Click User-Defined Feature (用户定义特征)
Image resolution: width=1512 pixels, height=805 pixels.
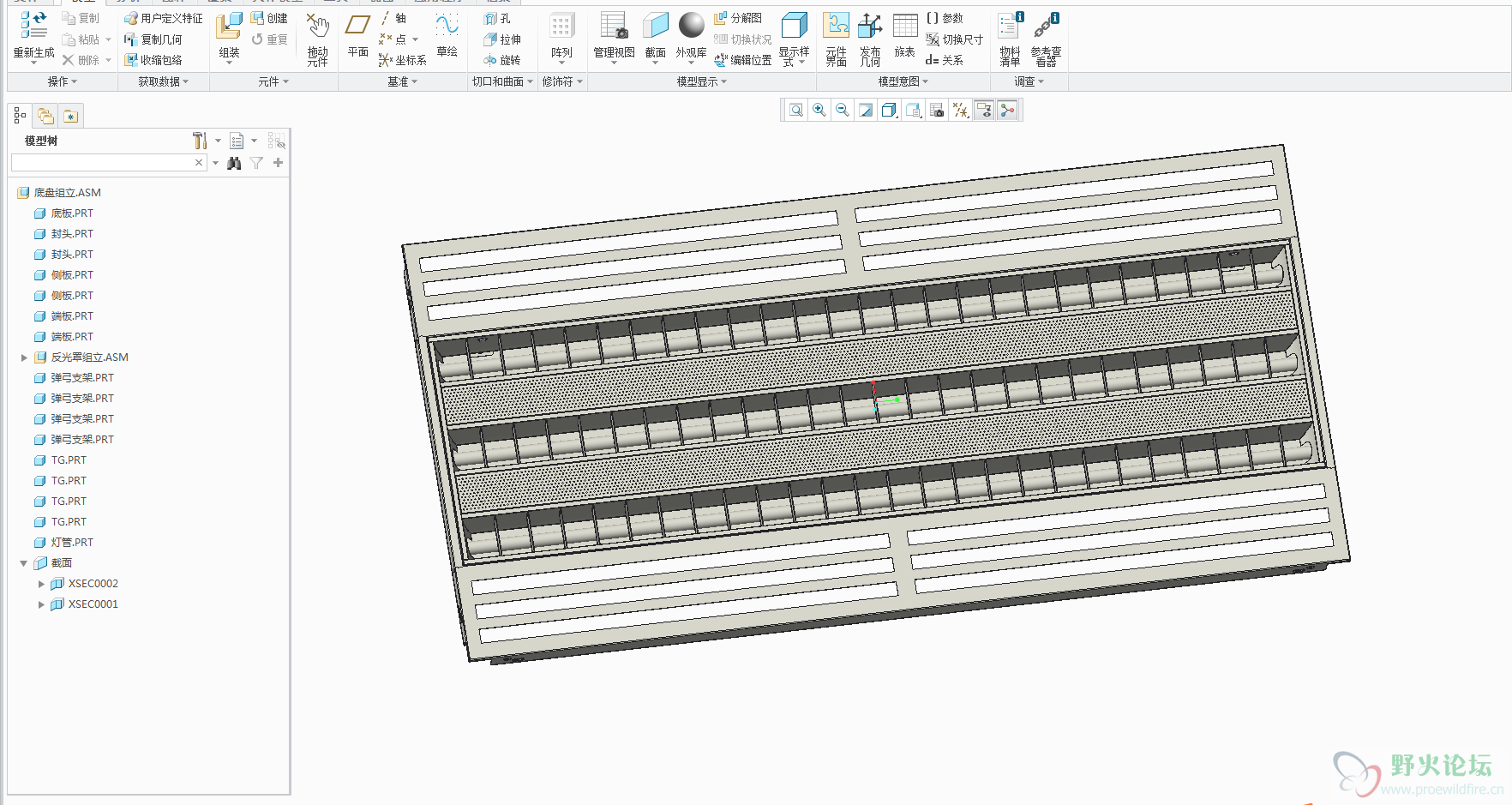pyautogui.click(x=163, y=18)
